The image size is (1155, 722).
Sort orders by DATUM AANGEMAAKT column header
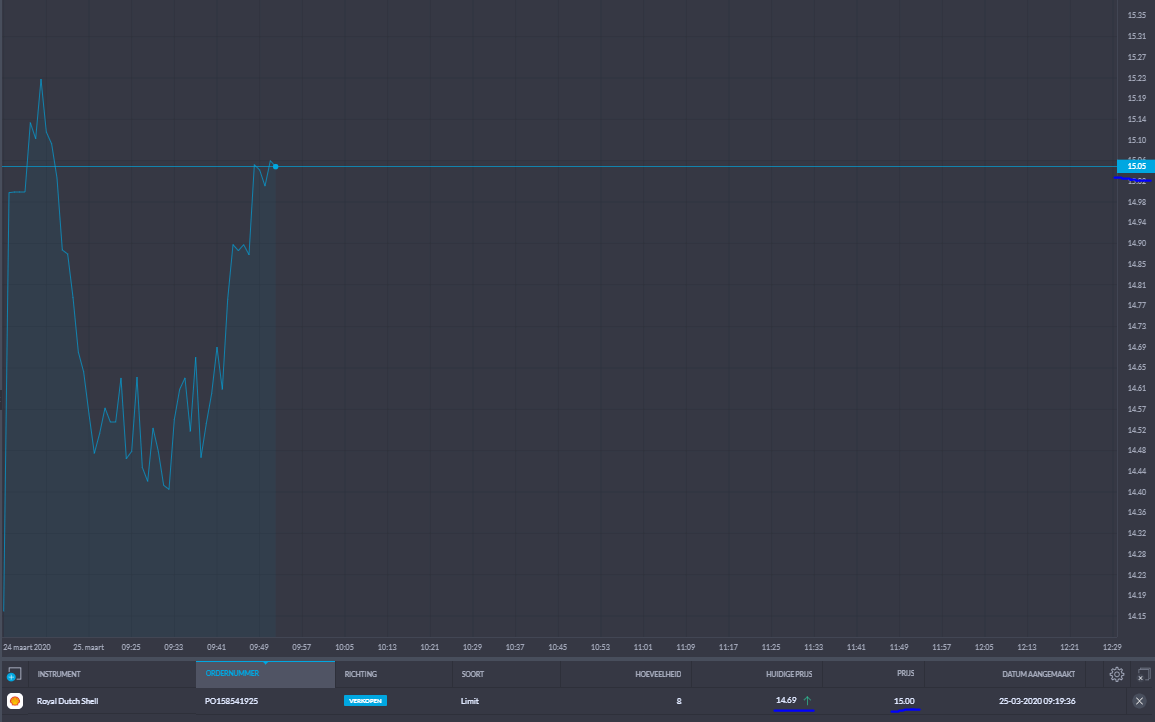1039,674
